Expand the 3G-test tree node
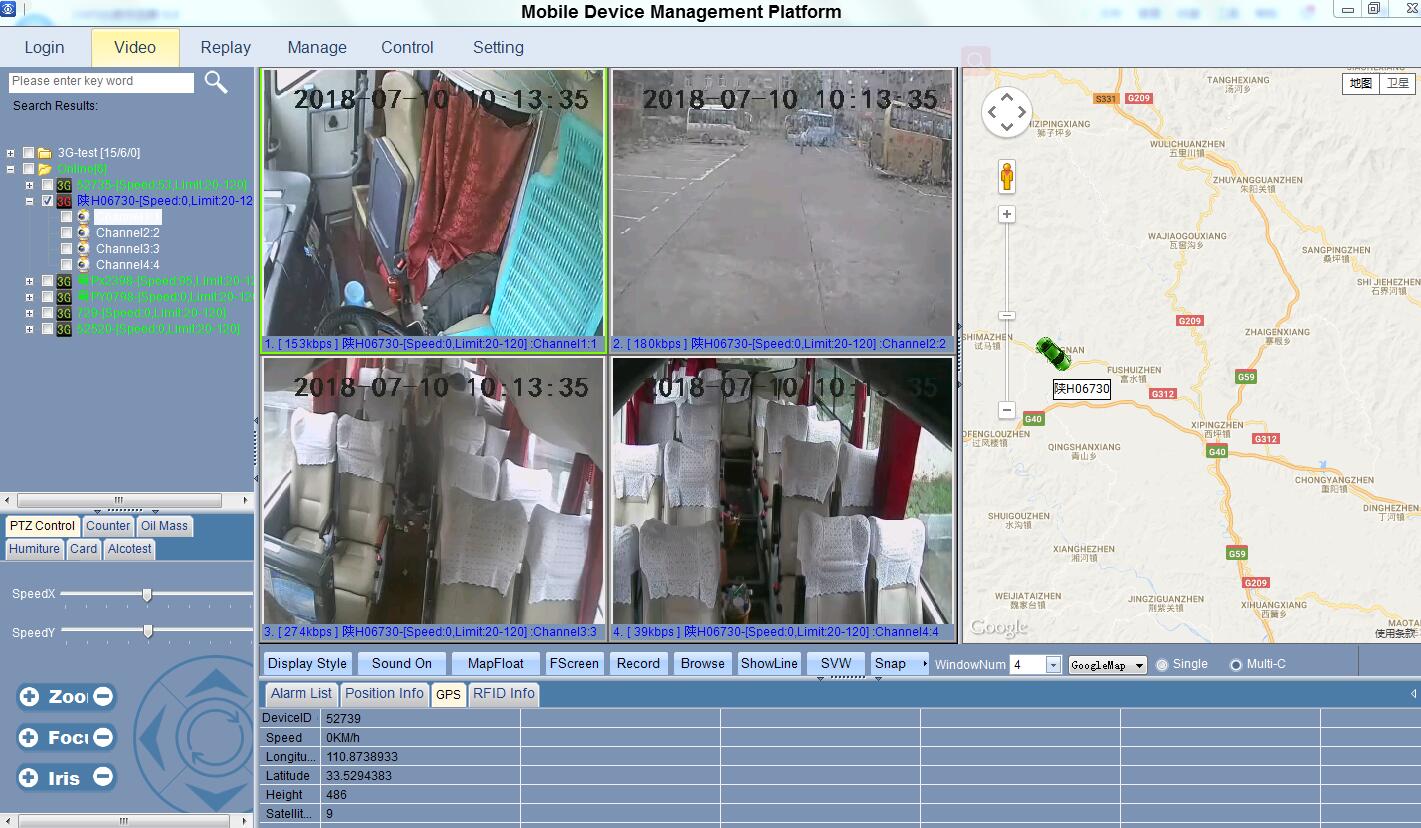 pos(11,153)
